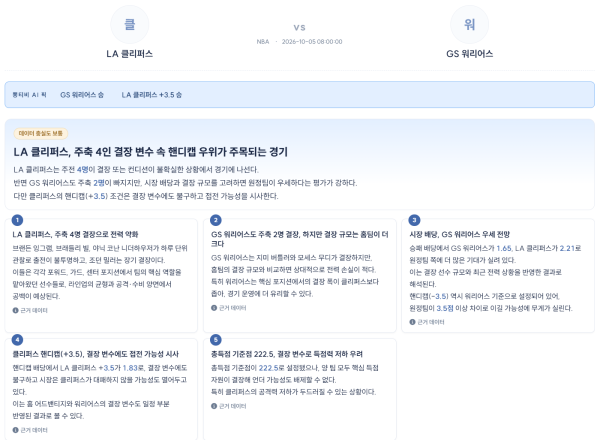Expand 근거 데이터 under 시장 배당 card

click(427, 322)
